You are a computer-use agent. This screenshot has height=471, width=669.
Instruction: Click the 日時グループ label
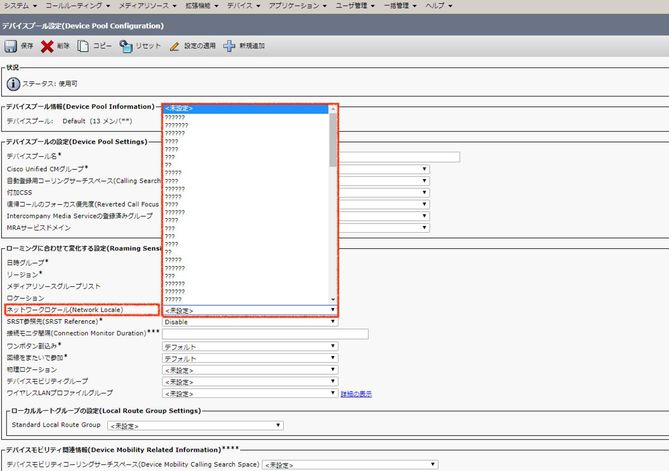click(x=26, y=263)
